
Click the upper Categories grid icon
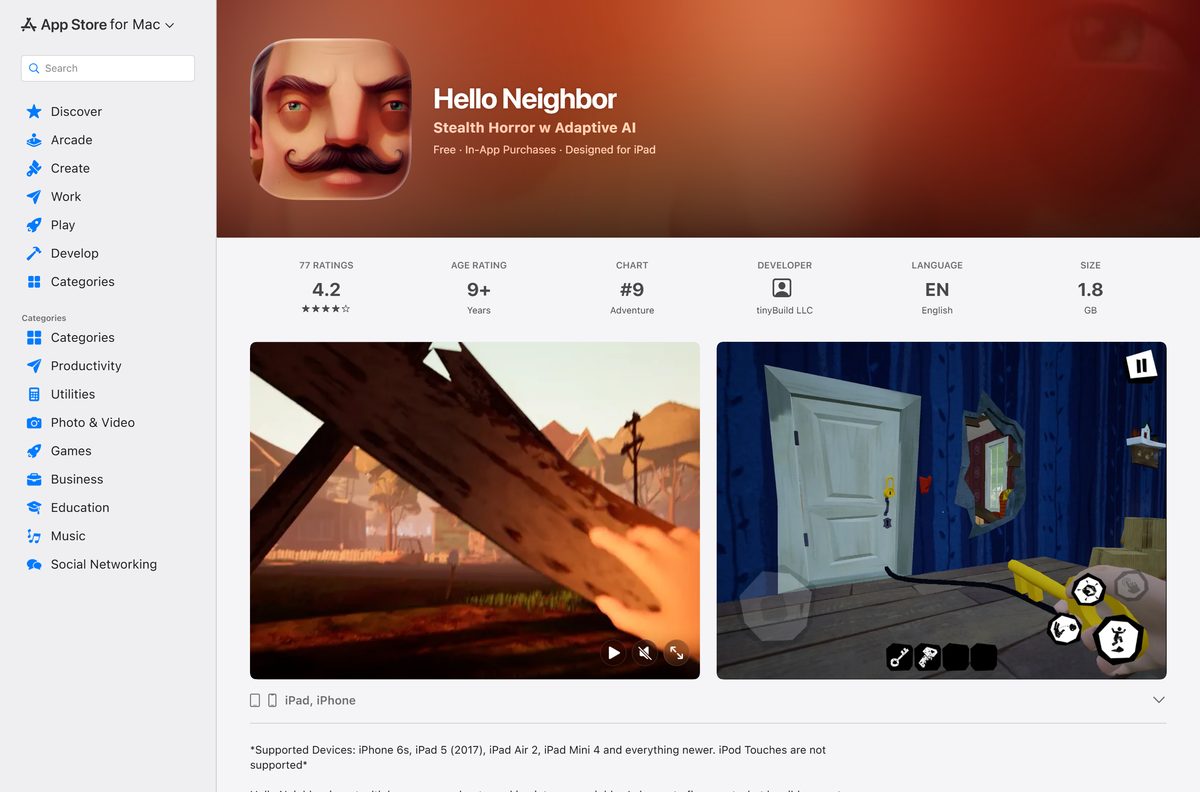click(34, 282)
